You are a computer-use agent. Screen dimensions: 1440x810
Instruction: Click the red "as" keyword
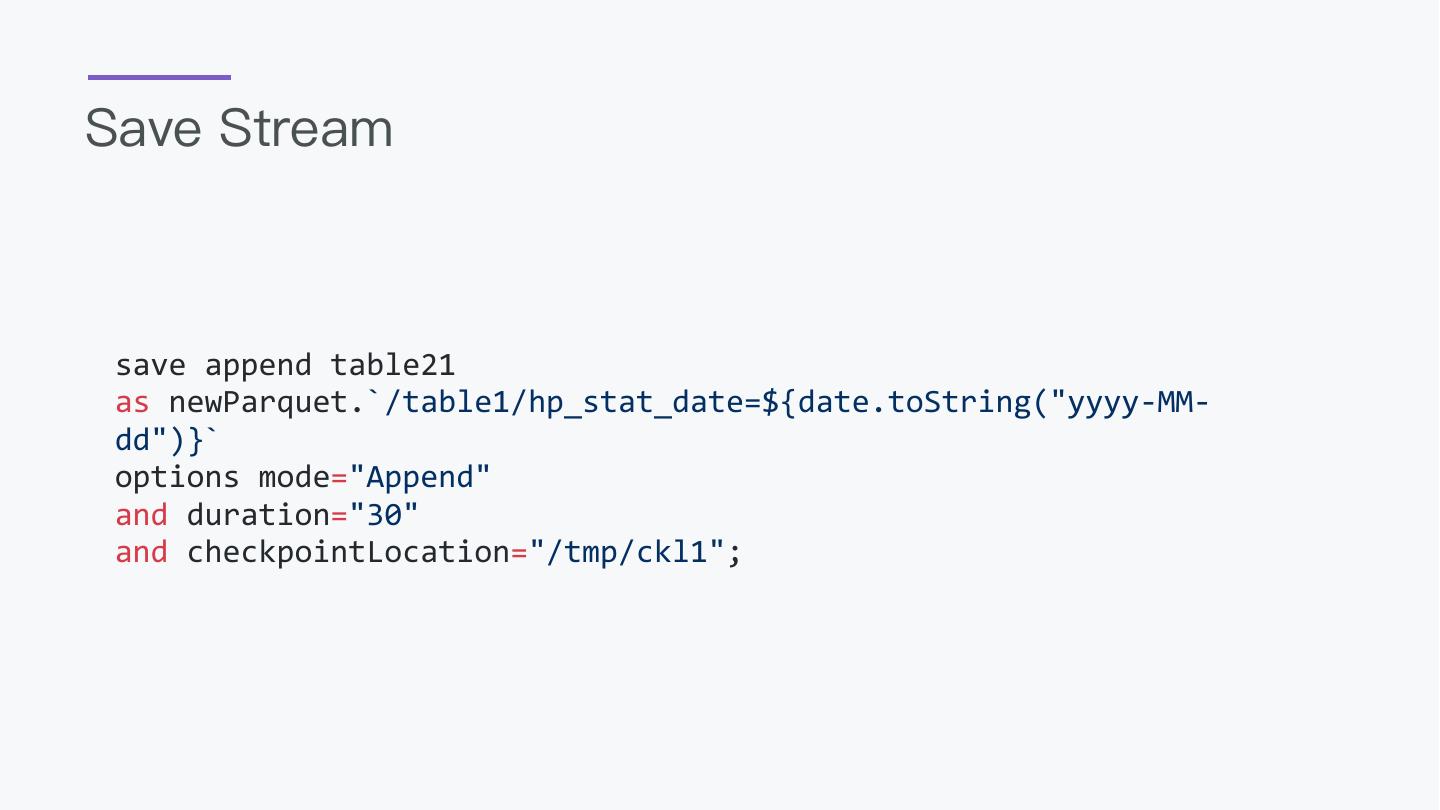pyautogui.click(x=132, y=403)
